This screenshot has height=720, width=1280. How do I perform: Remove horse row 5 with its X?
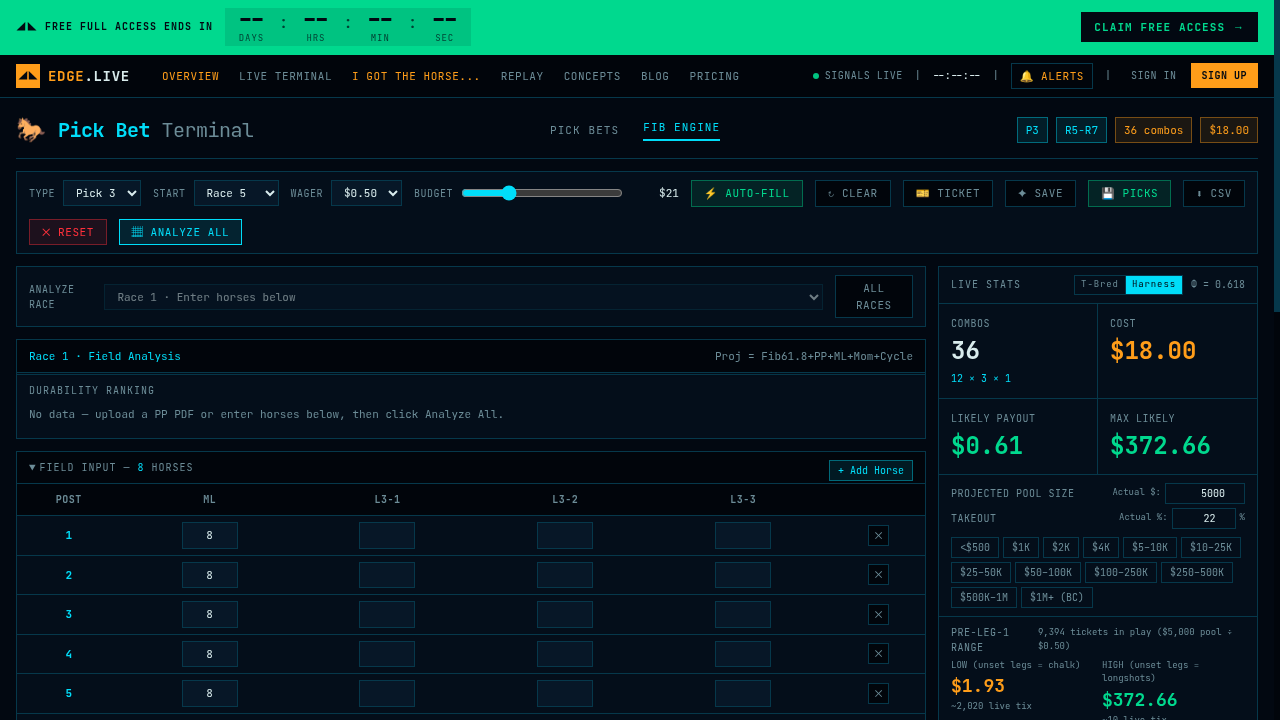pyautogui.click(x=878, y=694)
